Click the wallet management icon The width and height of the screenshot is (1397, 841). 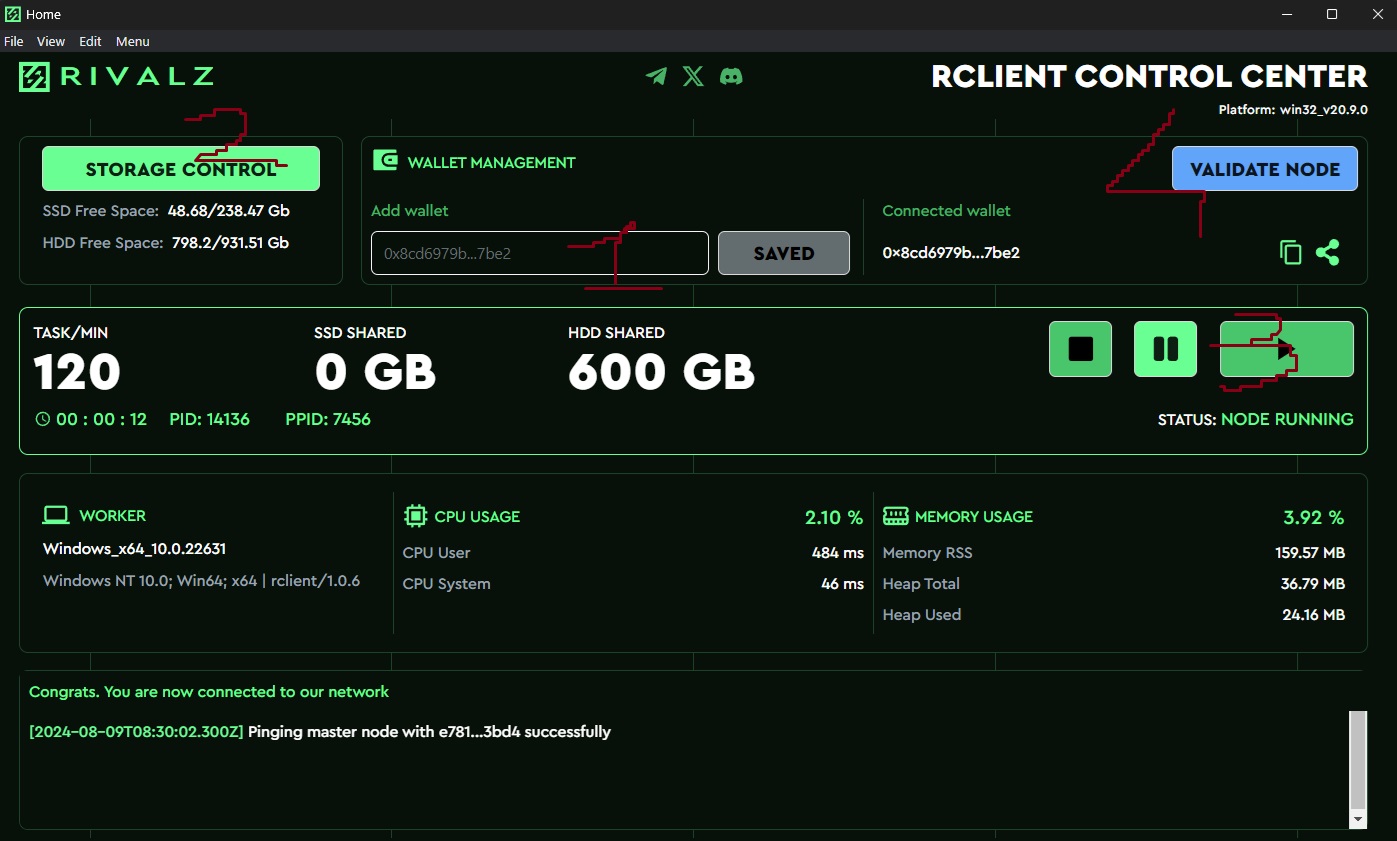(385, 161)
